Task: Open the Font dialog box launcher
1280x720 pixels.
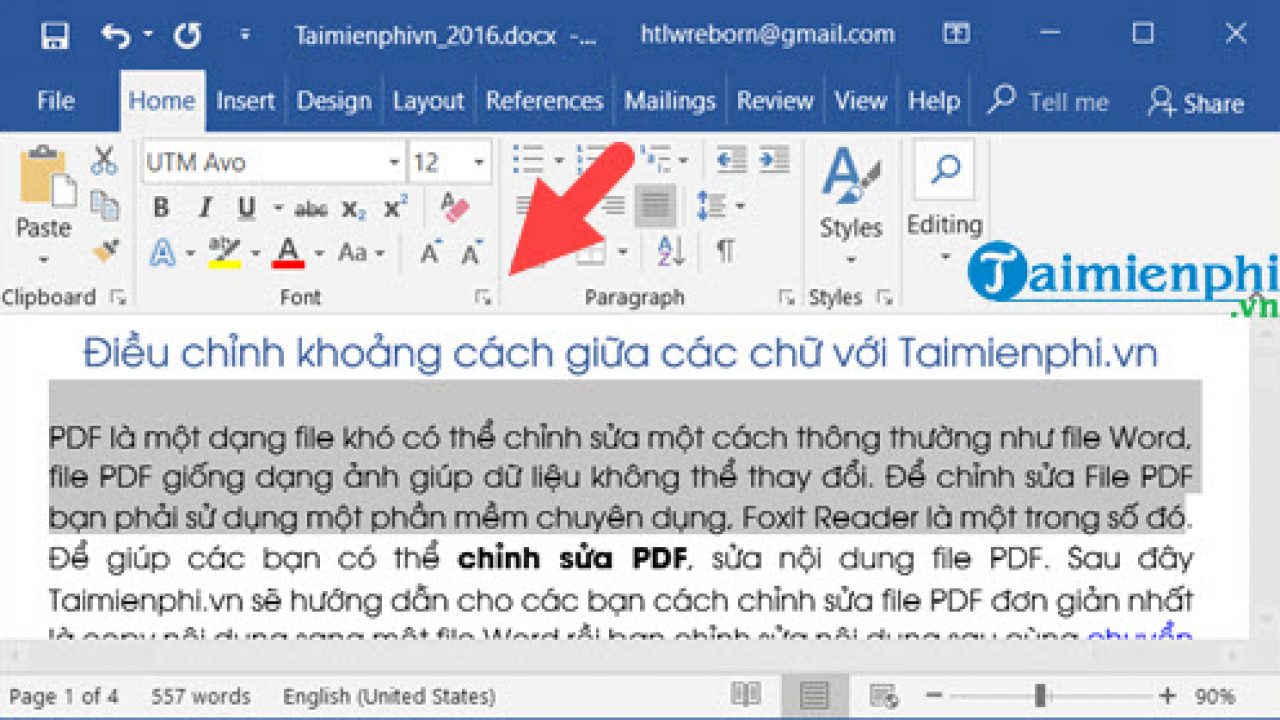Action: pyautogui.click(x=484, y=296)
